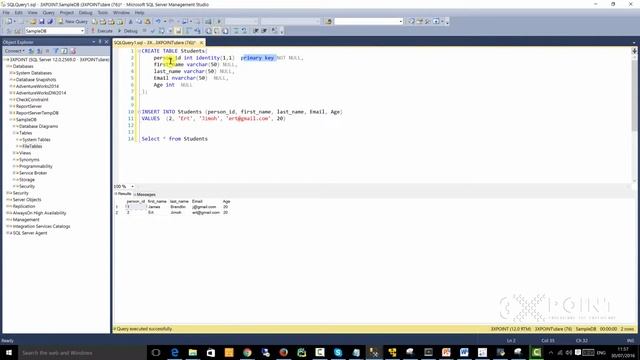This screenshot has height=360, width=640.
Task: Open the Connect dropdown in Object Explorer
Action: 15,51
